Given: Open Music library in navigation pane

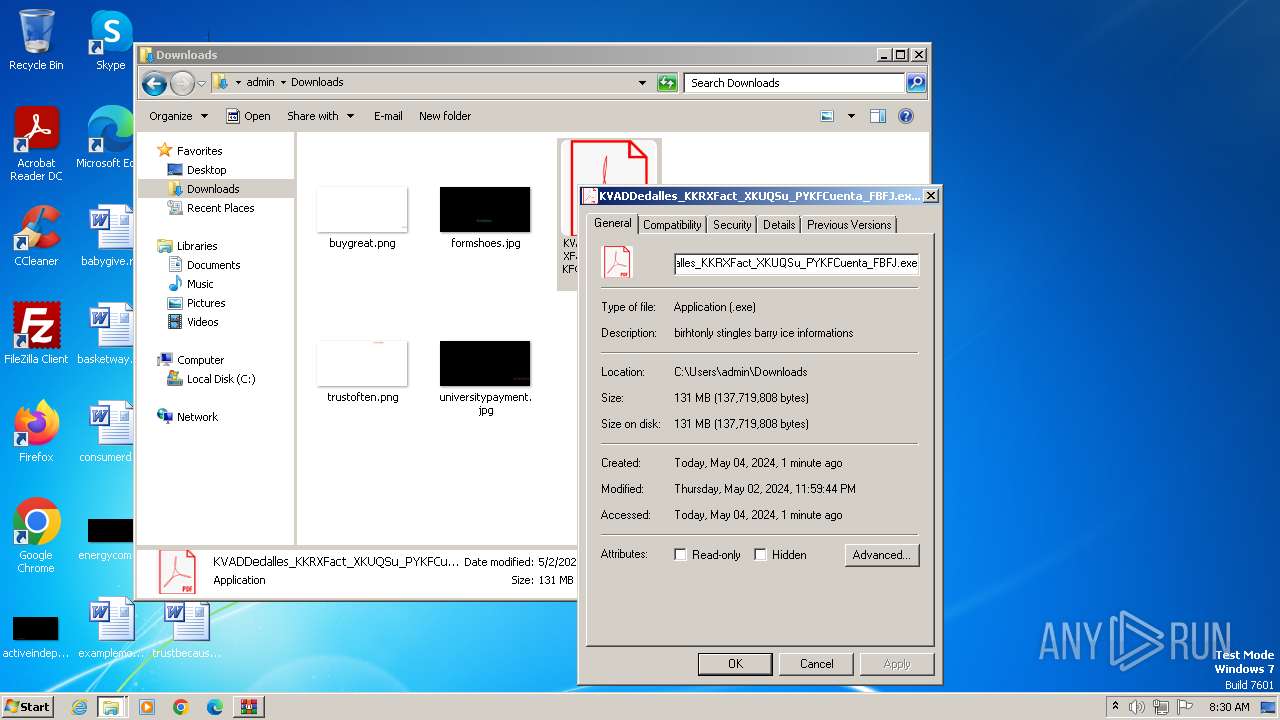Looking at the screenshot, I should click(200, 284).
